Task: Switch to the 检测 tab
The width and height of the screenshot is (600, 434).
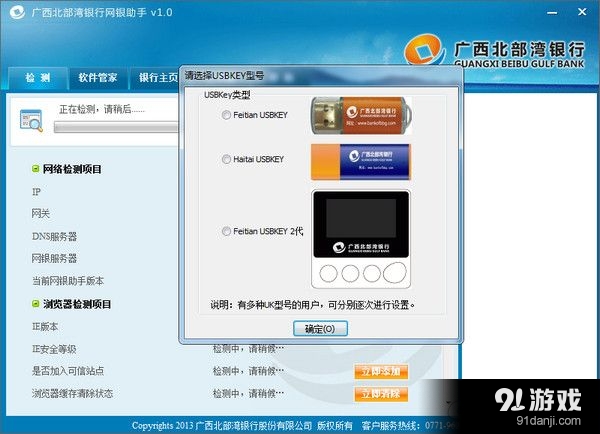Action: (x=38, y=78)
